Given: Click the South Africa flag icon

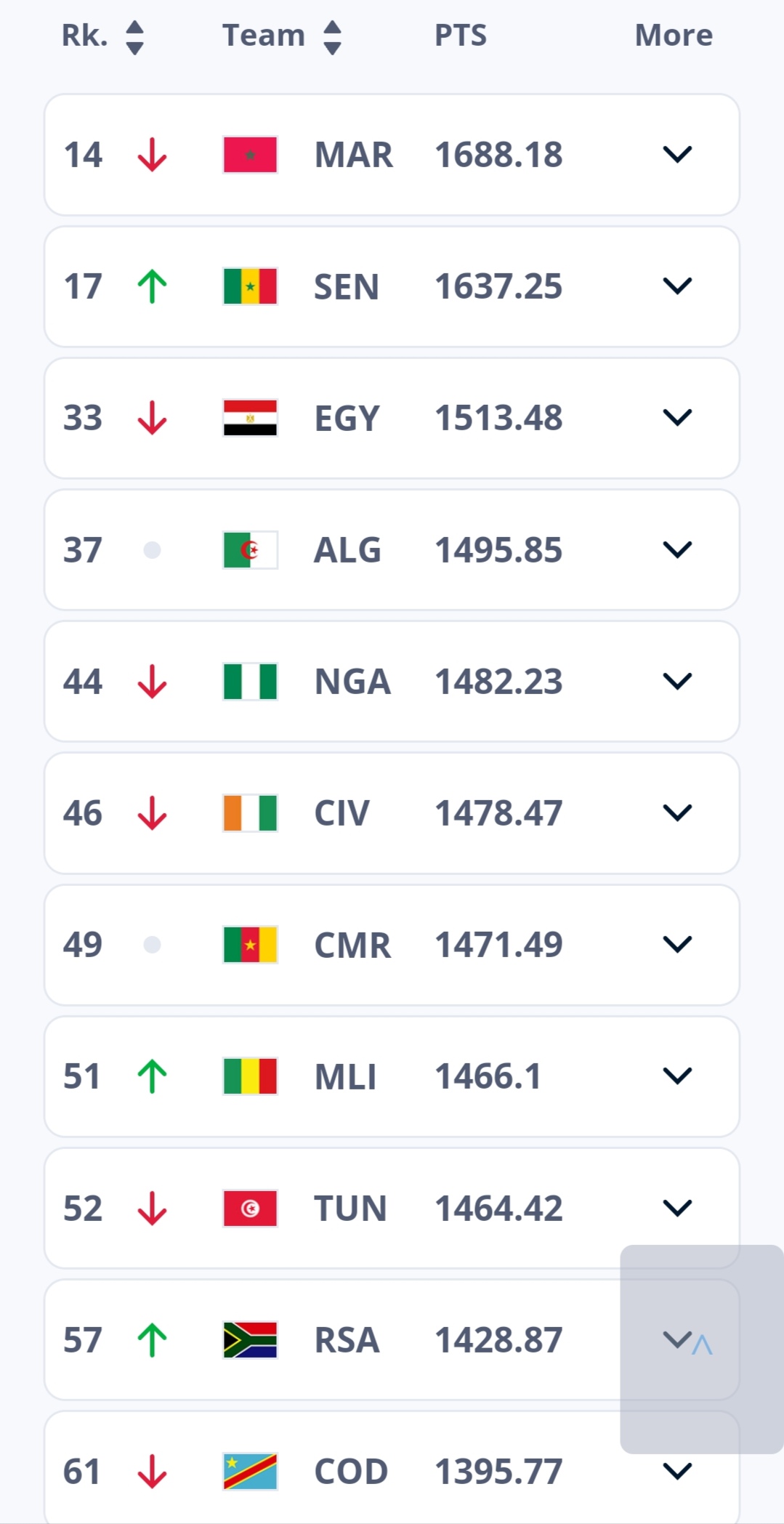Looking at the screenshot, I should coord(250,1340).
